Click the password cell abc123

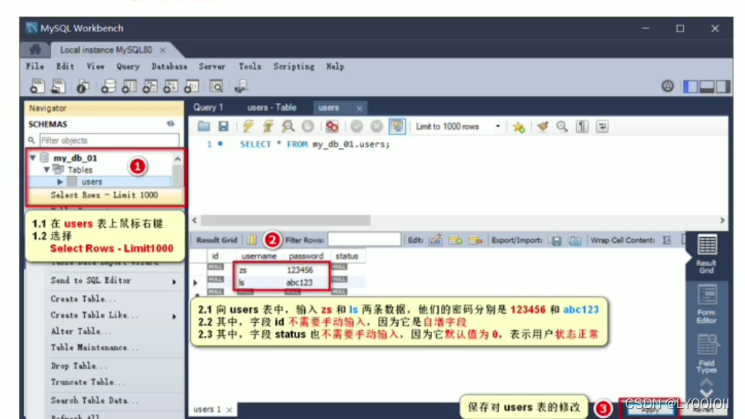coord(299,282)
